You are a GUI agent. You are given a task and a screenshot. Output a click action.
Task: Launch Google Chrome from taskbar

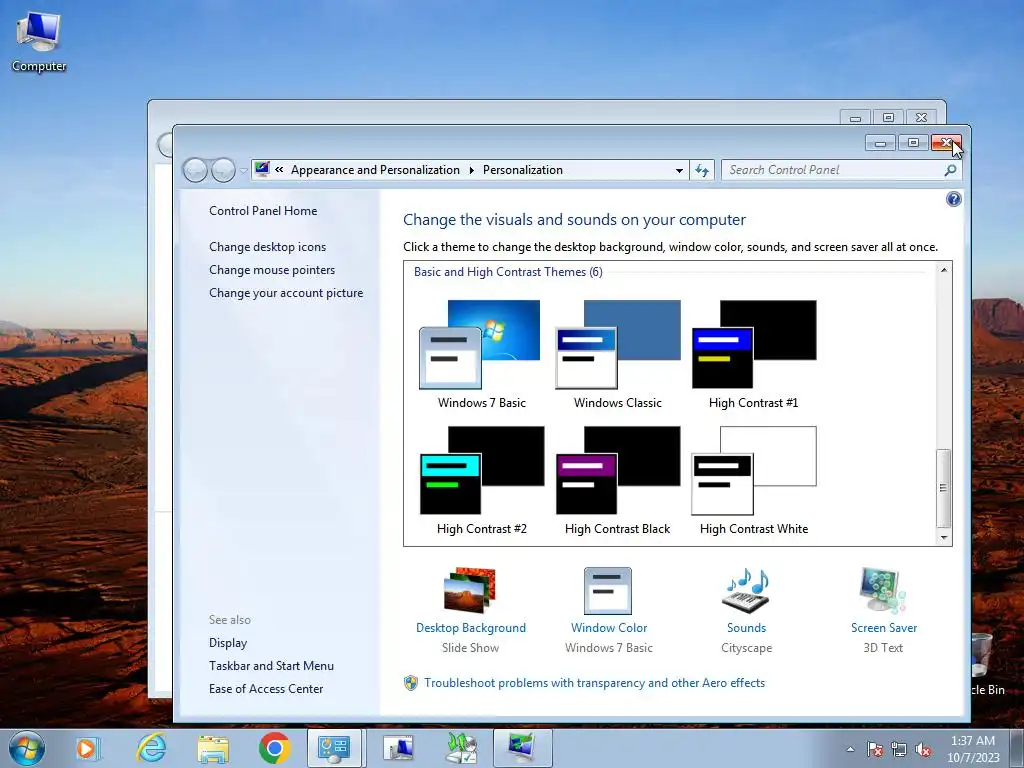274,748
